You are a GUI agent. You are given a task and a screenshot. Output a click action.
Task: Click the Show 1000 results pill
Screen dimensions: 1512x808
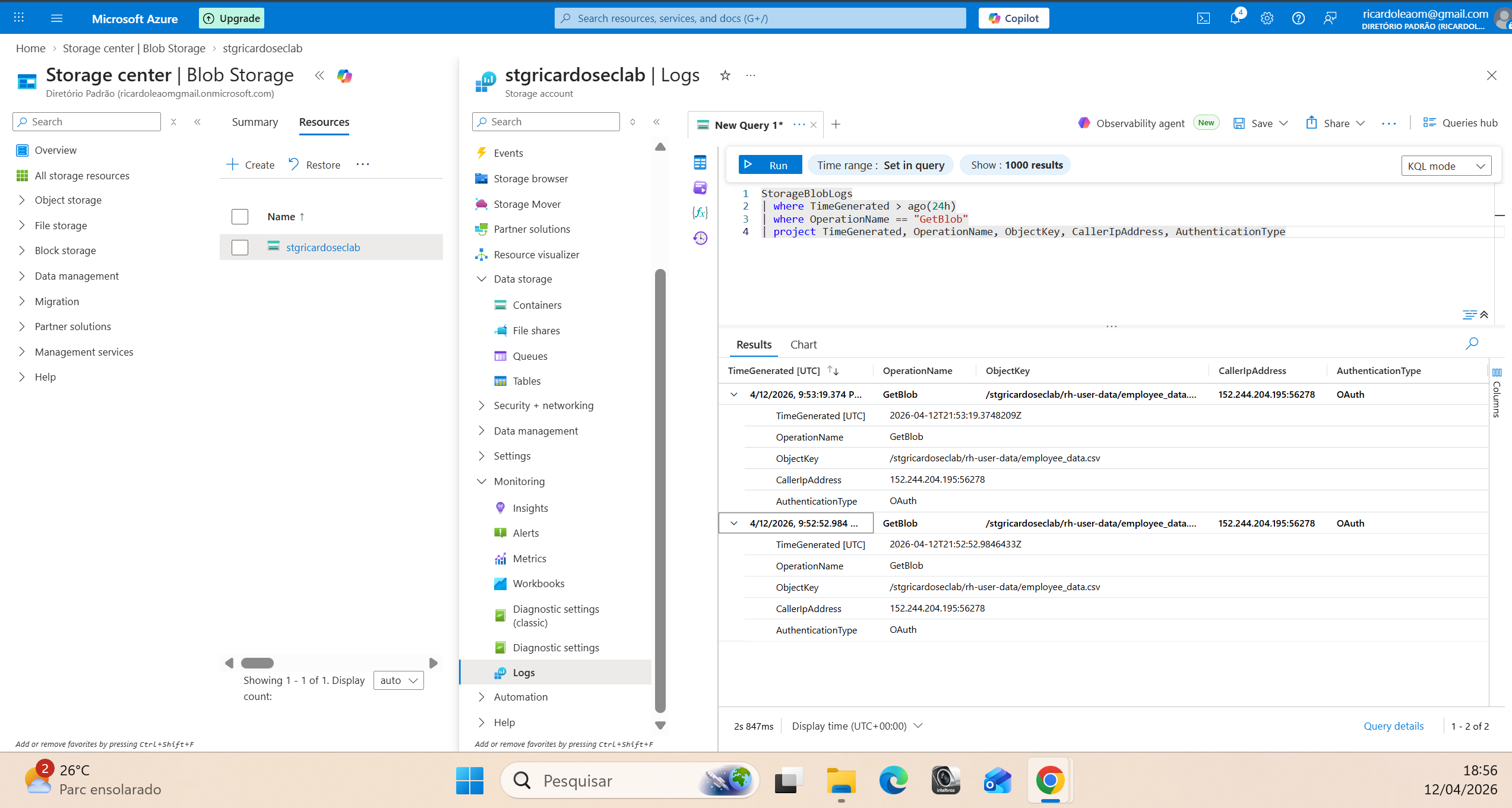click(x=1016, y=165)
